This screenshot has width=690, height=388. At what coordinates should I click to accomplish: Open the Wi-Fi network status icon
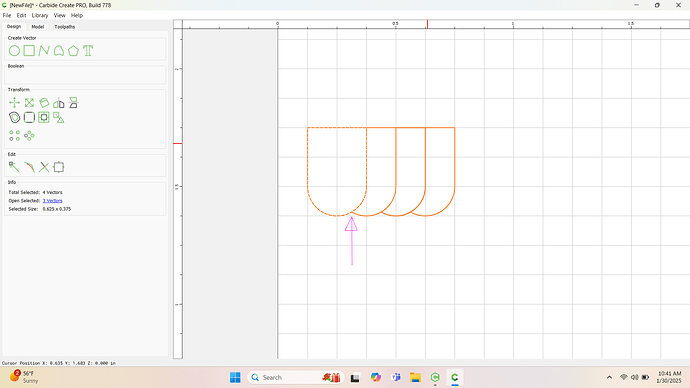tap(623, 377)
